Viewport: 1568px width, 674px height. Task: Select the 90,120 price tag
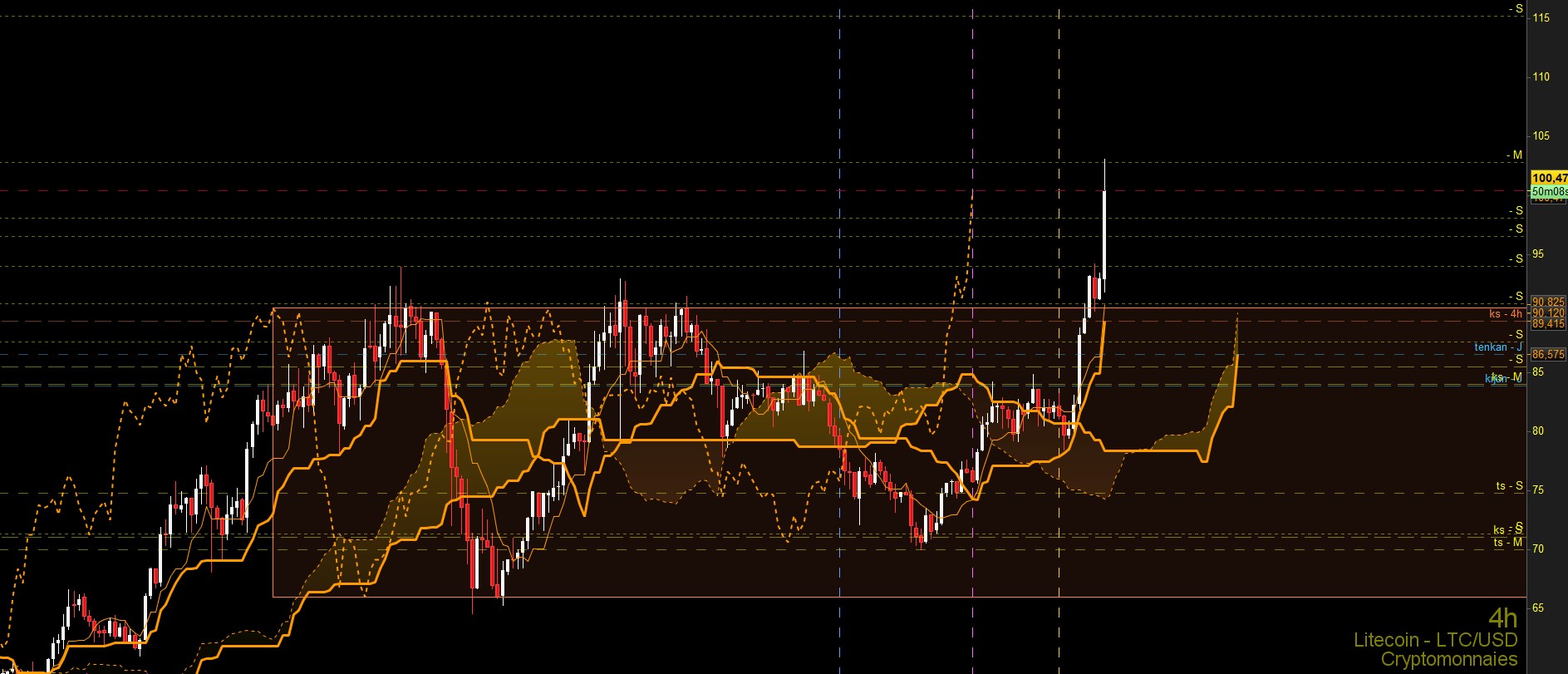[x=1548, y=312]
